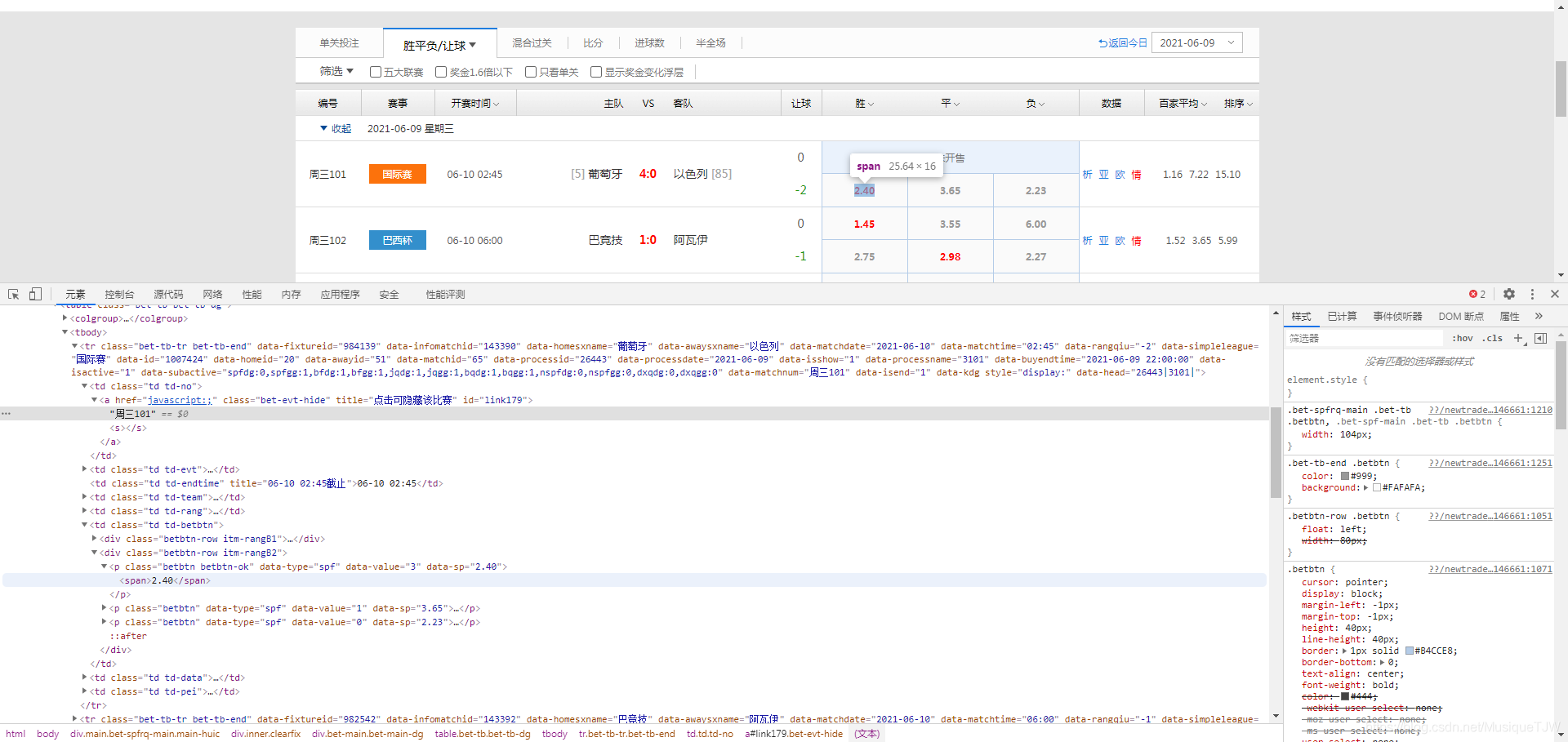
Task: Click the 情 info icon for 周三101
Action: click(x=1136, y=175)
